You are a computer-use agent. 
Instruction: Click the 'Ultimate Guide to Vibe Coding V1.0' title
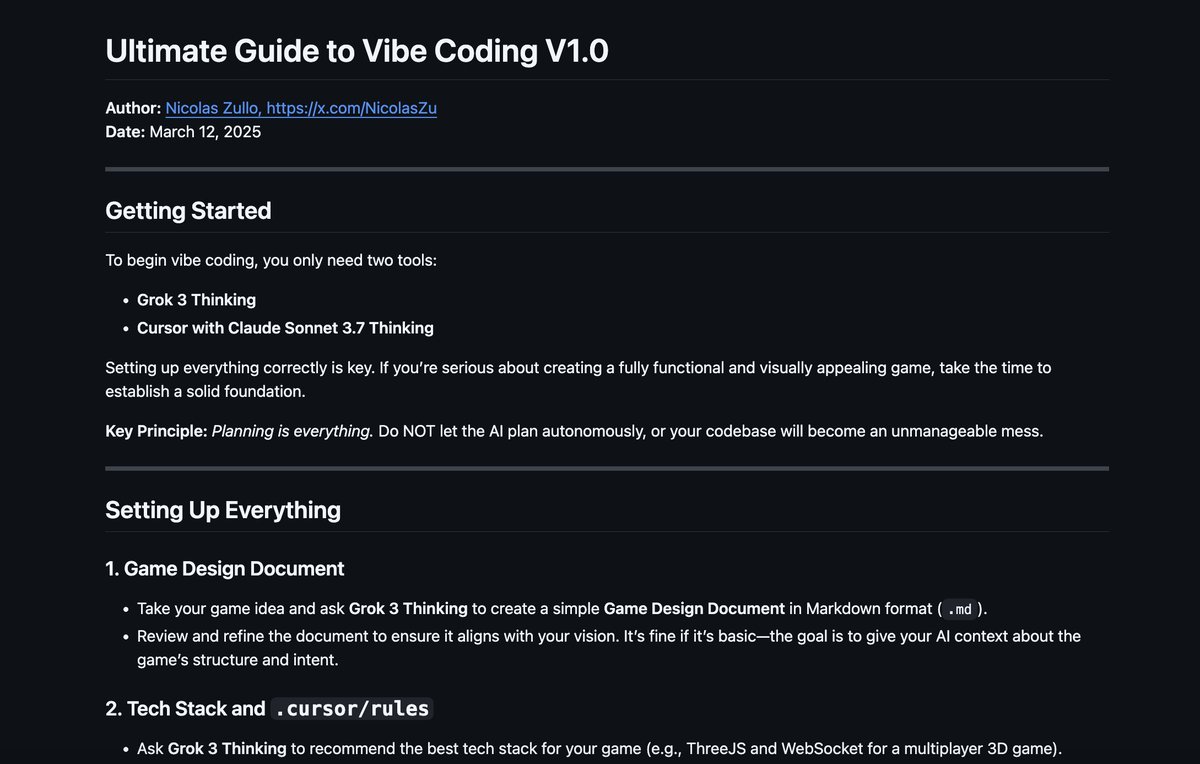click(357, 50)
